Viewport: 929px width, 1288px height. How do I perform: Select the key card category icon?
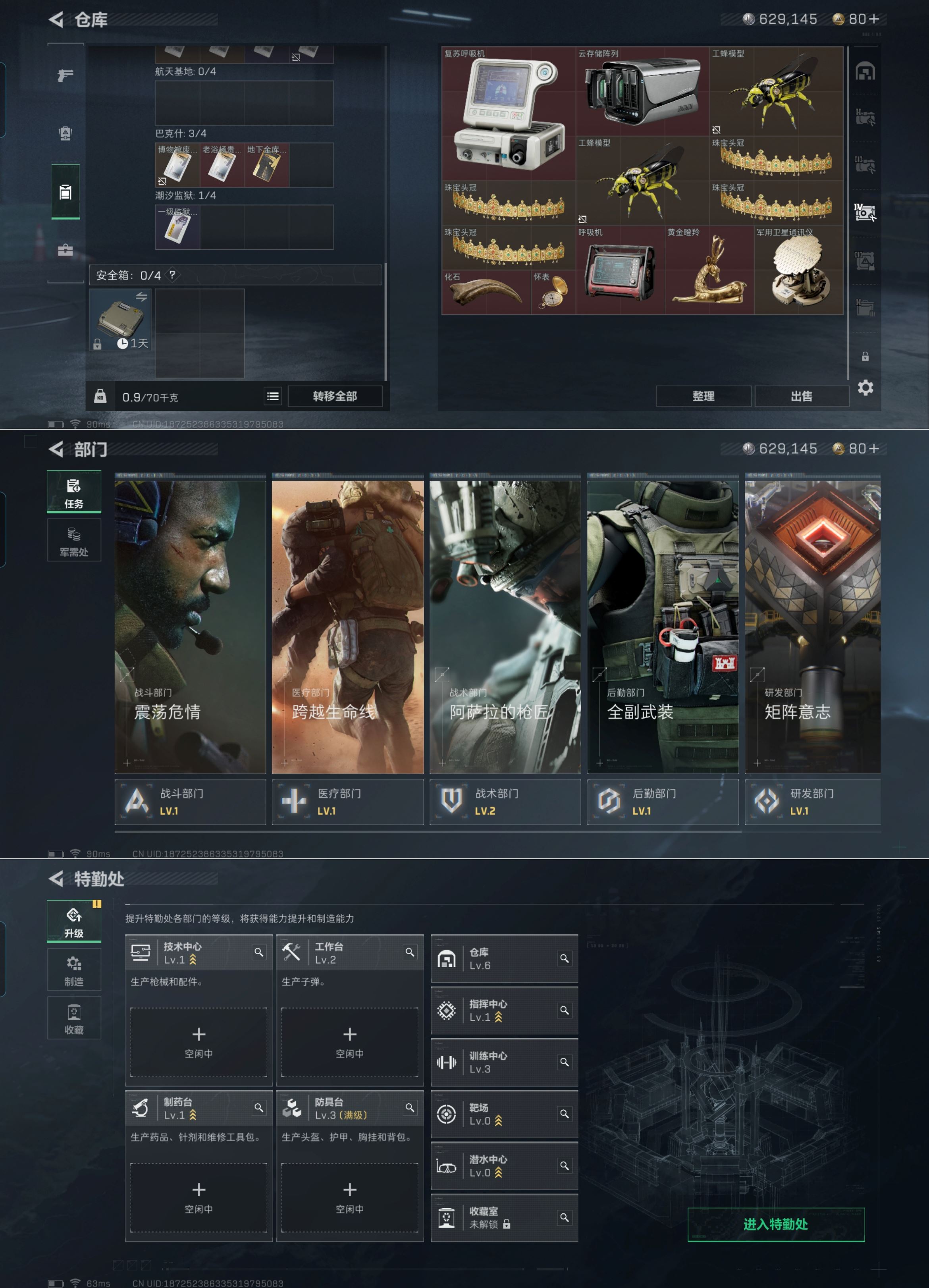(65, 192)
